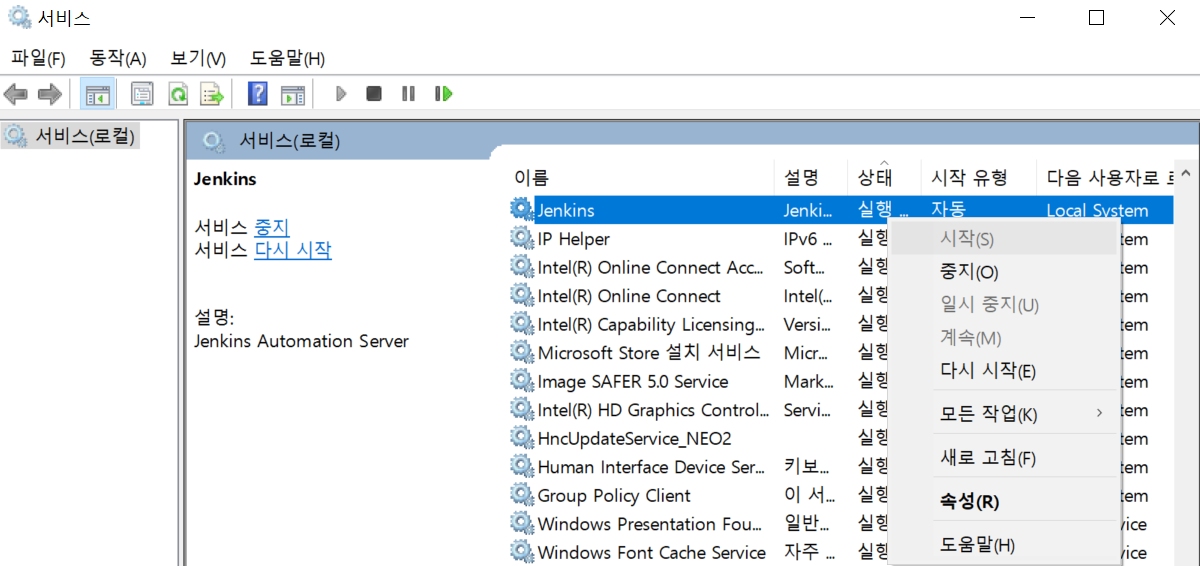
Task: Toggle the action pane toolbar icon
Action: click(x=292, y=94)
